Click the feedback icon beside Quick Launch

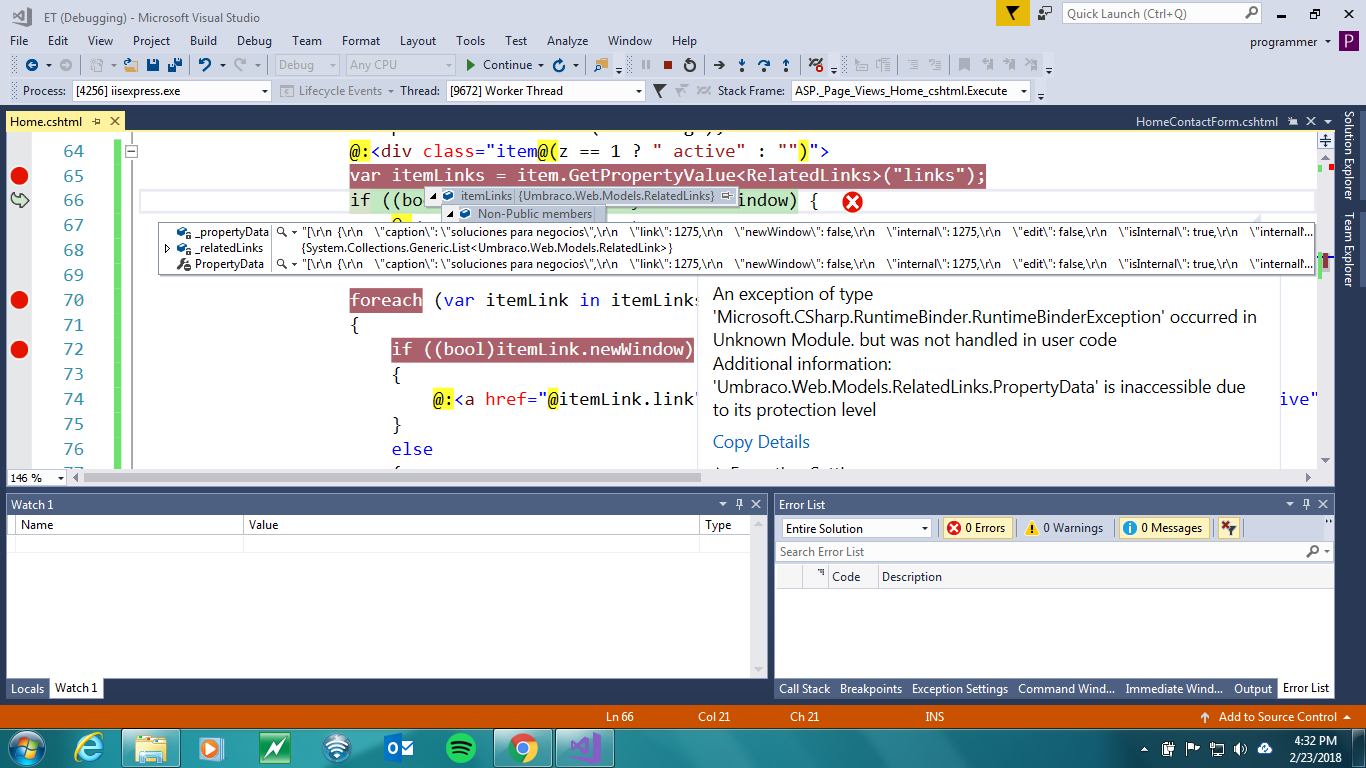click(1045, 13)
